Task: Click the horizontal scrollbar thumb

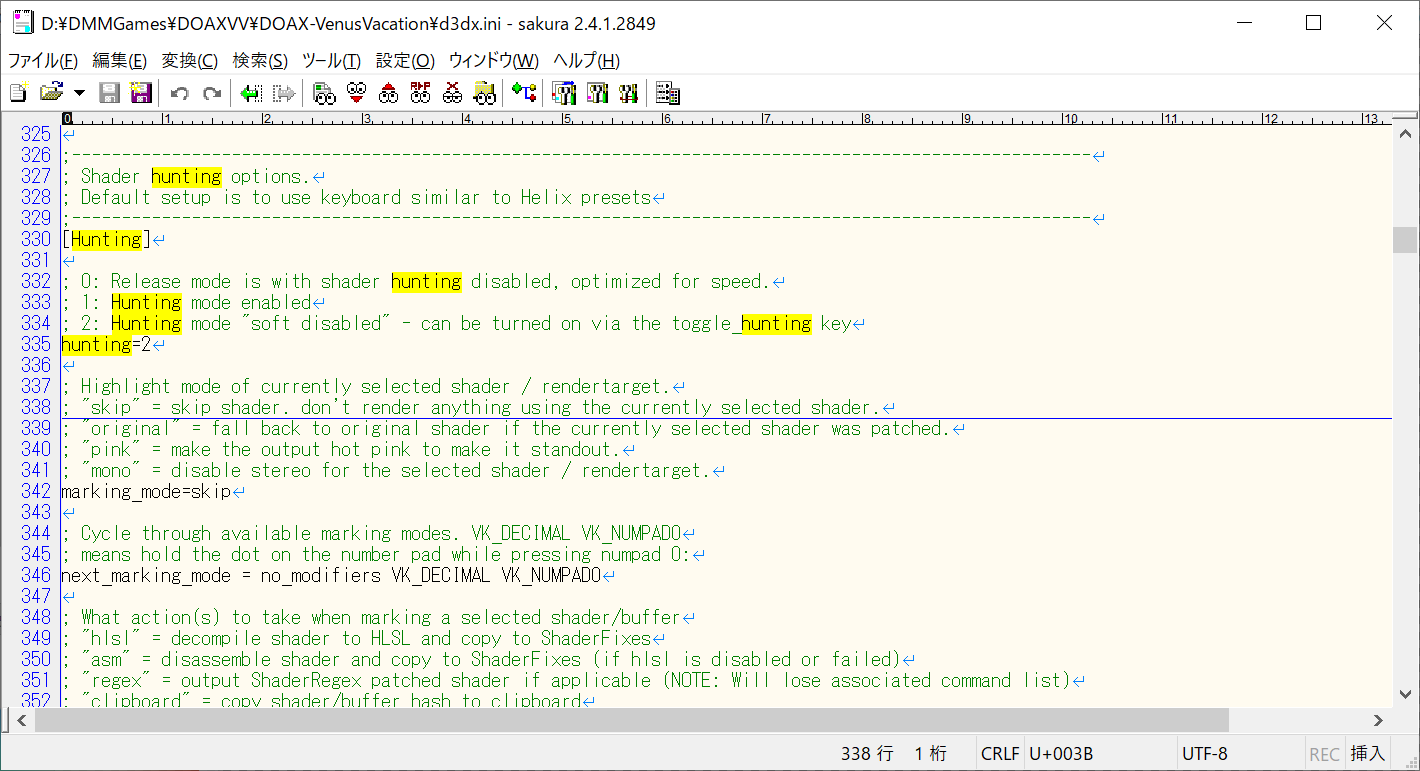Action: [x=631, y=720]
